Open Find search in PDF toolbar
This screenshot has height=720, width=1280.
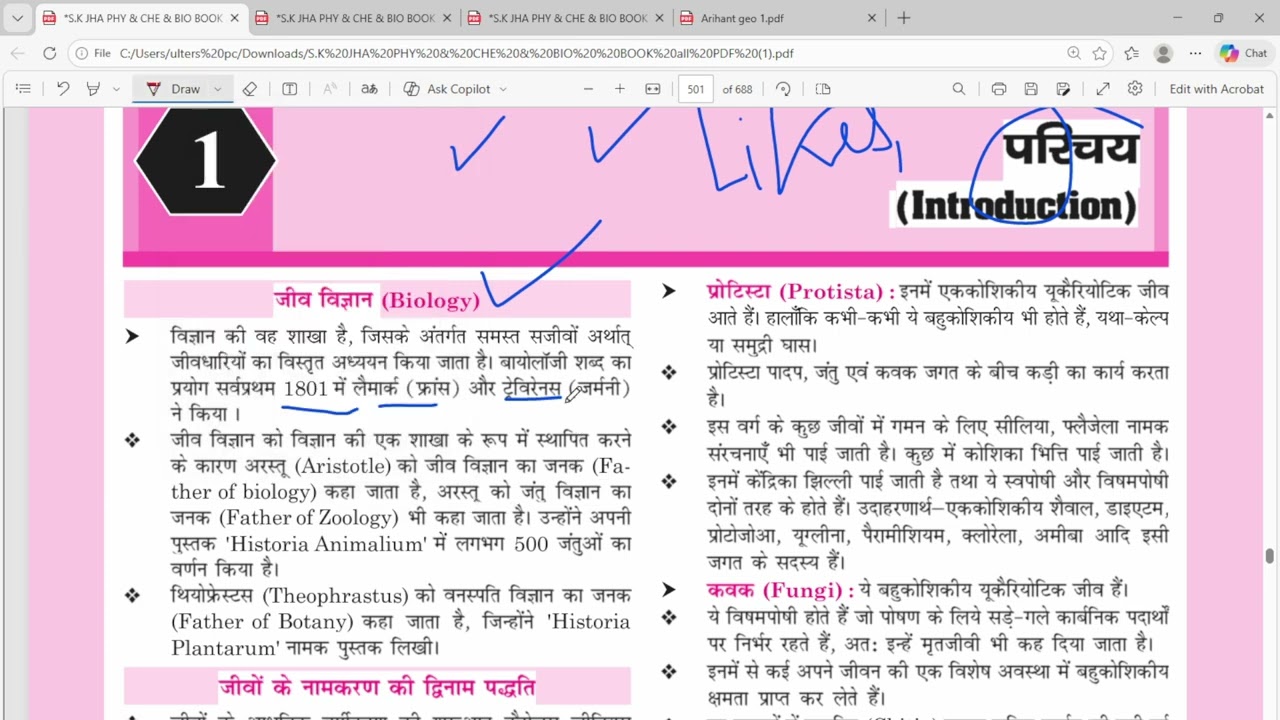point(959,89)
